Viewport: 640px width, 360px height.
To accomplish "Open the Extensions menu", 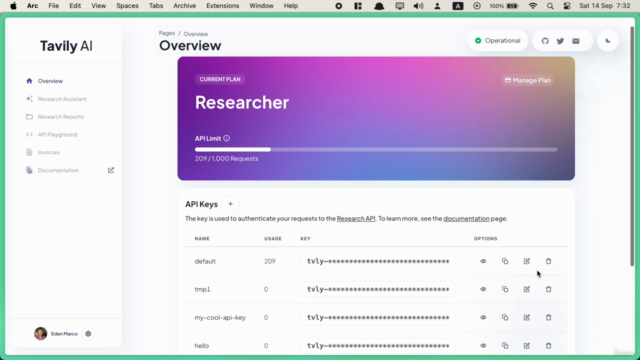I will click(x=222, y=6).
